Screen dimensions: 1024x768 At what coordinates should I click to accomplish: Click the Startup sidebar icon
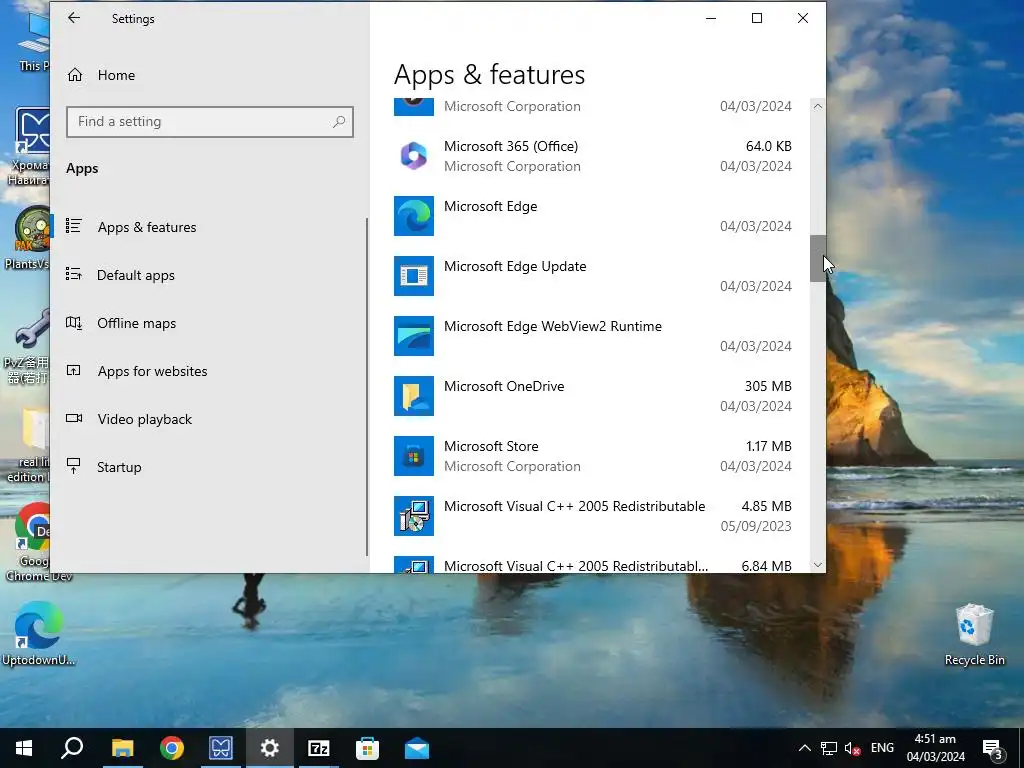pos(74,466)
